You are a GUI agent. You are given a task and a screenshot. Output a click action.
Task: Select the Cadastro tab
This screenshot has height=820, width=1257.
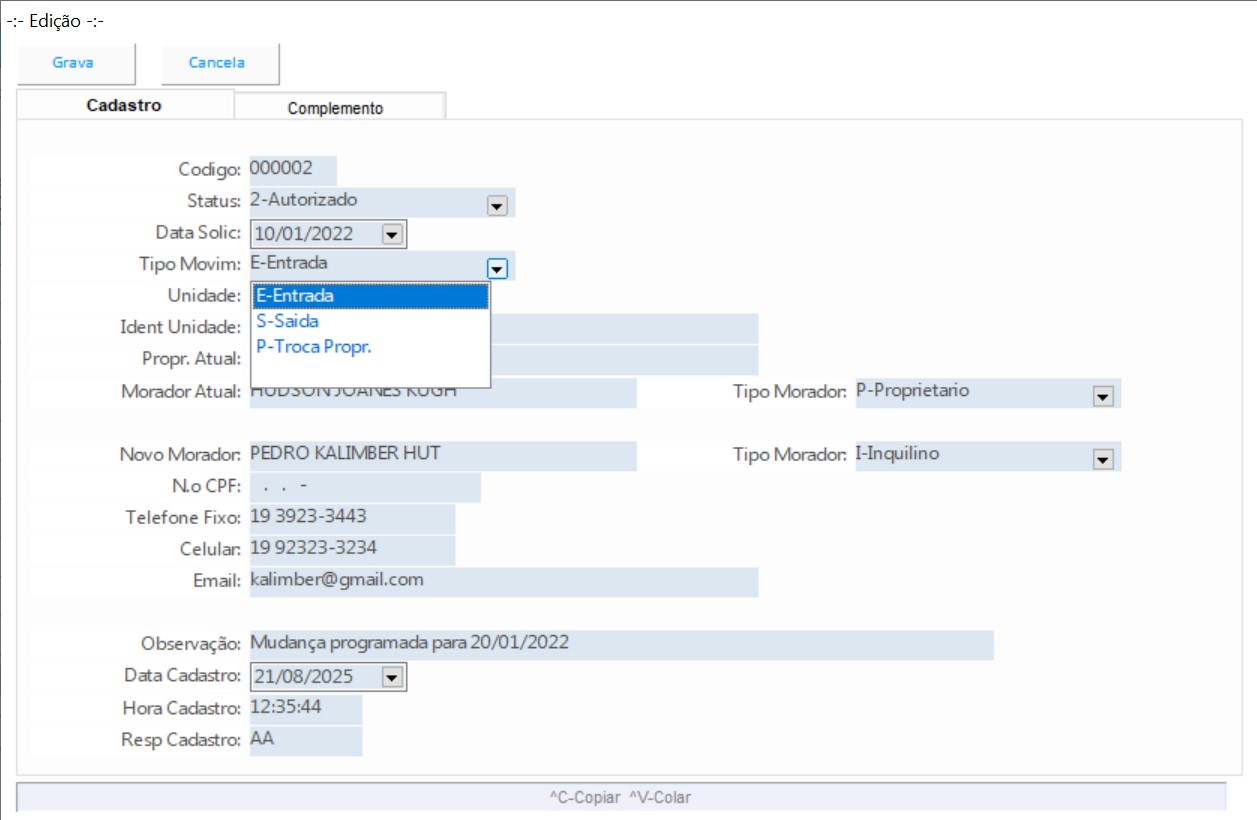coord(124,106)
